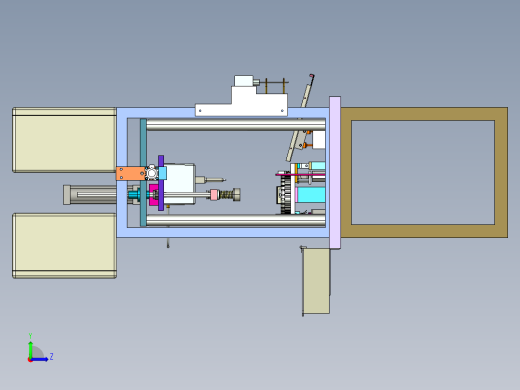Select the upper-left beige box
The width and height of the screenshot is (520, 390).
64,140
